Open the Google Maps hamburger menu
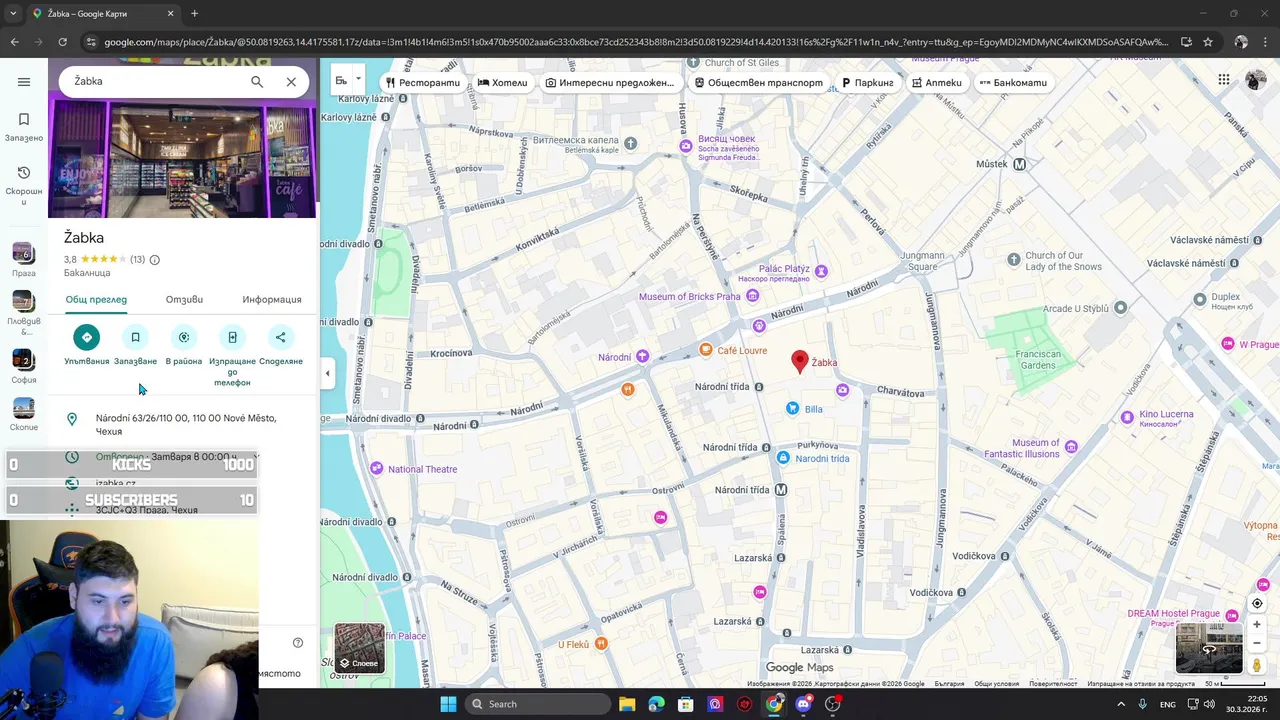1280x720 pixels. (24, 82)
